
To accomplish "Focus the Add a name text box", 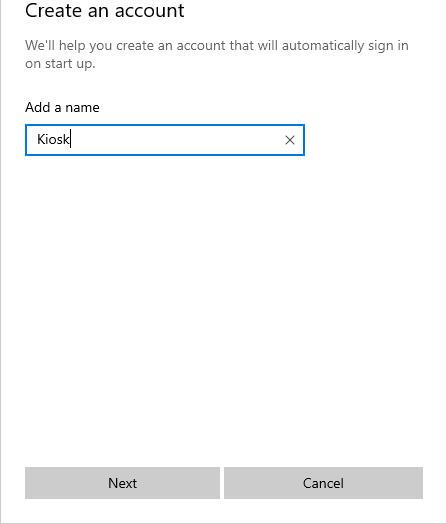I will tap(165, 140).
